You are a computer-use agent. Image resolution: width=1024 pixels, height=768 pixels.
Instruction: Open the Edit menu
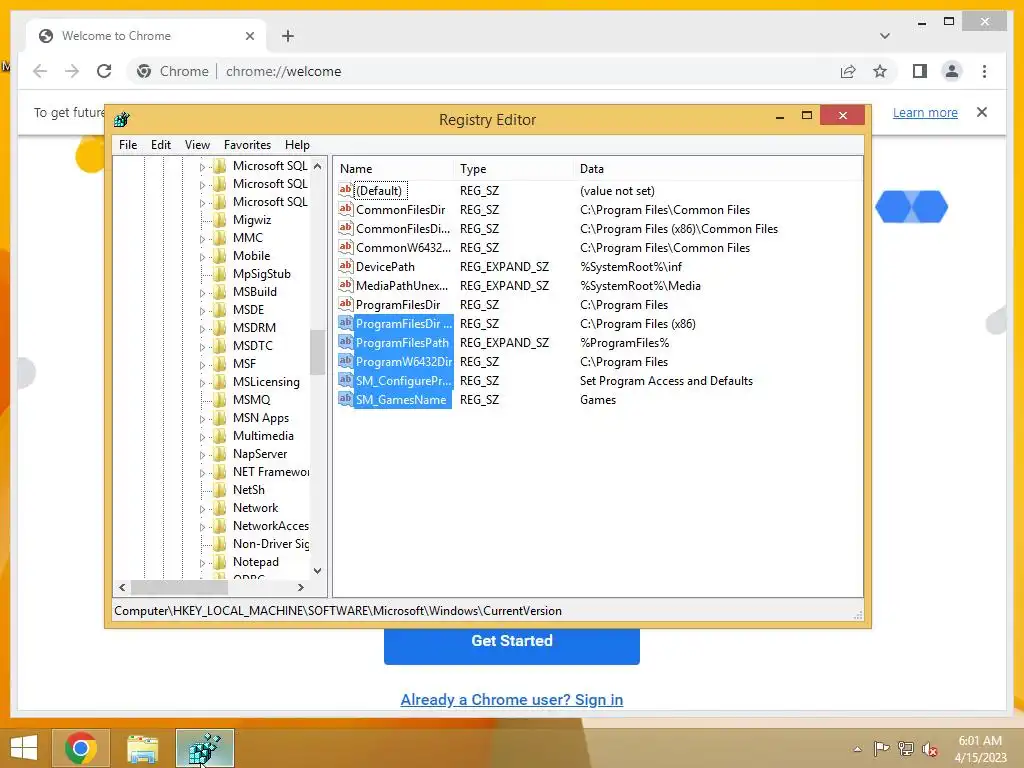[x=161, y=145]
